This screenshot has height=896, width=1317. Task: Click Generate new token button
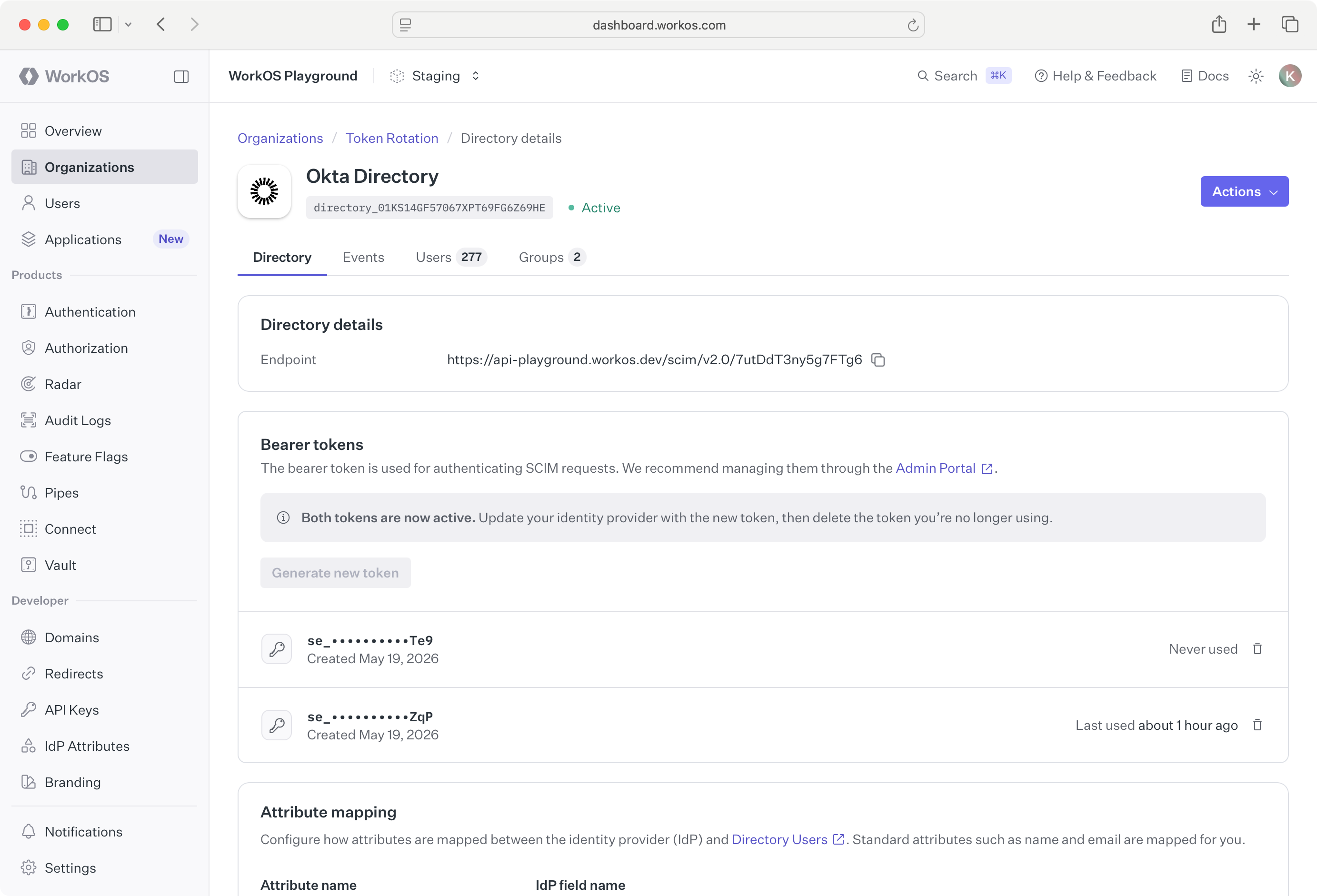[x=336, y=573]
